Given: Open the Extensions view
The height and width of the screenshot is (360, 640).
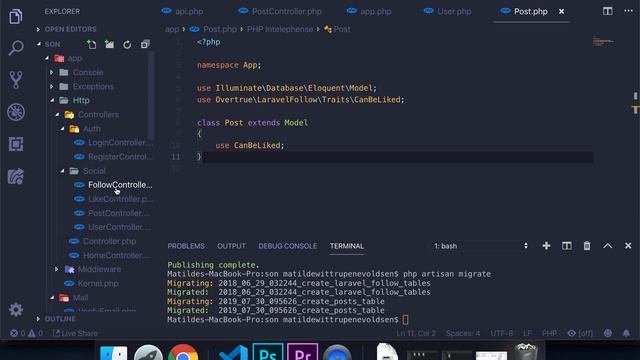Looking at the screenshot, I should (x=16, y=144).
